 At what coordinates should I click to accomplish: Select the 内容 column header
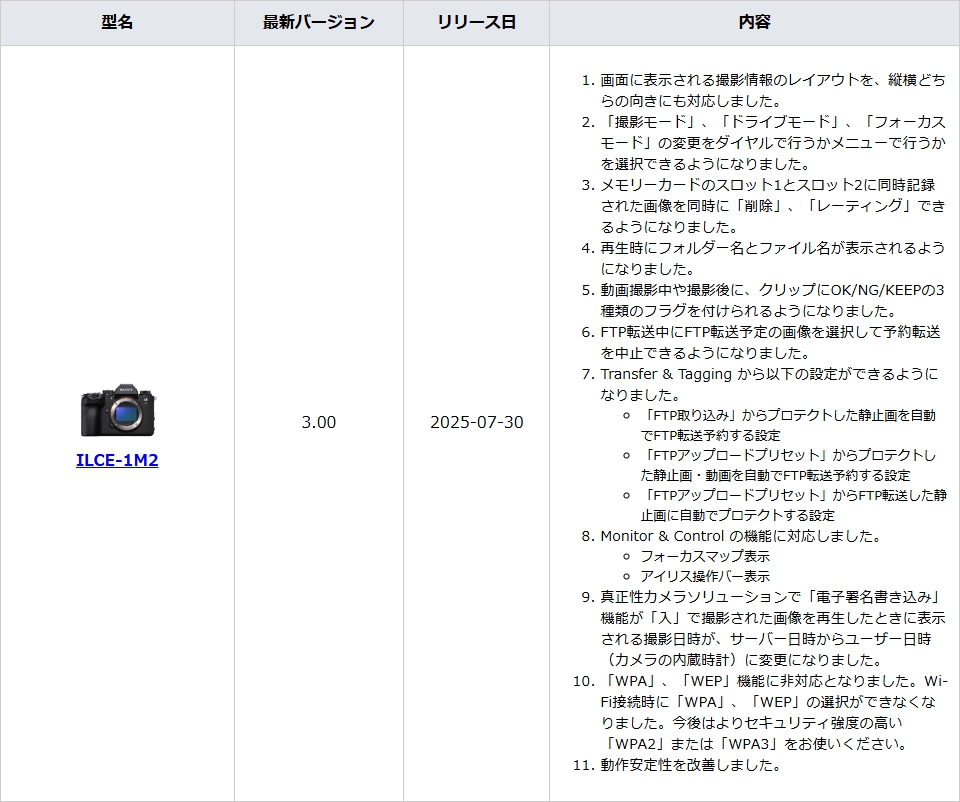point(754,23)
